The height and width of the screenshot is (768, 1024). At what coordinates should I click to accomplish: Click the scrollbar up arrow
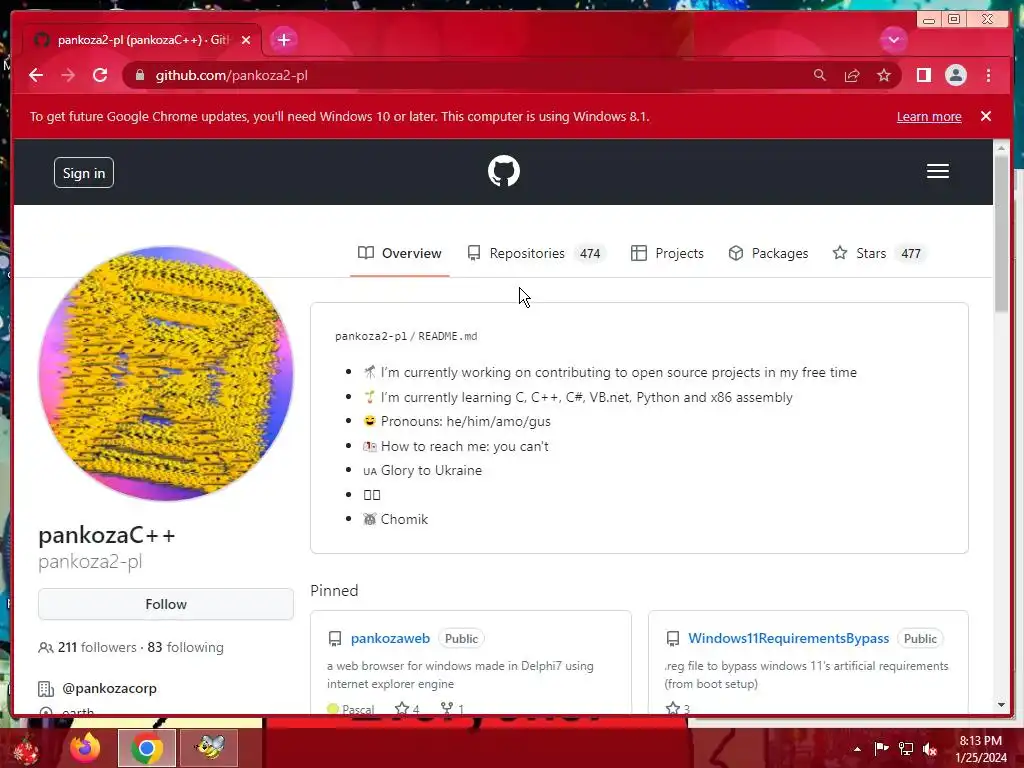click(x=1001, y=148)
